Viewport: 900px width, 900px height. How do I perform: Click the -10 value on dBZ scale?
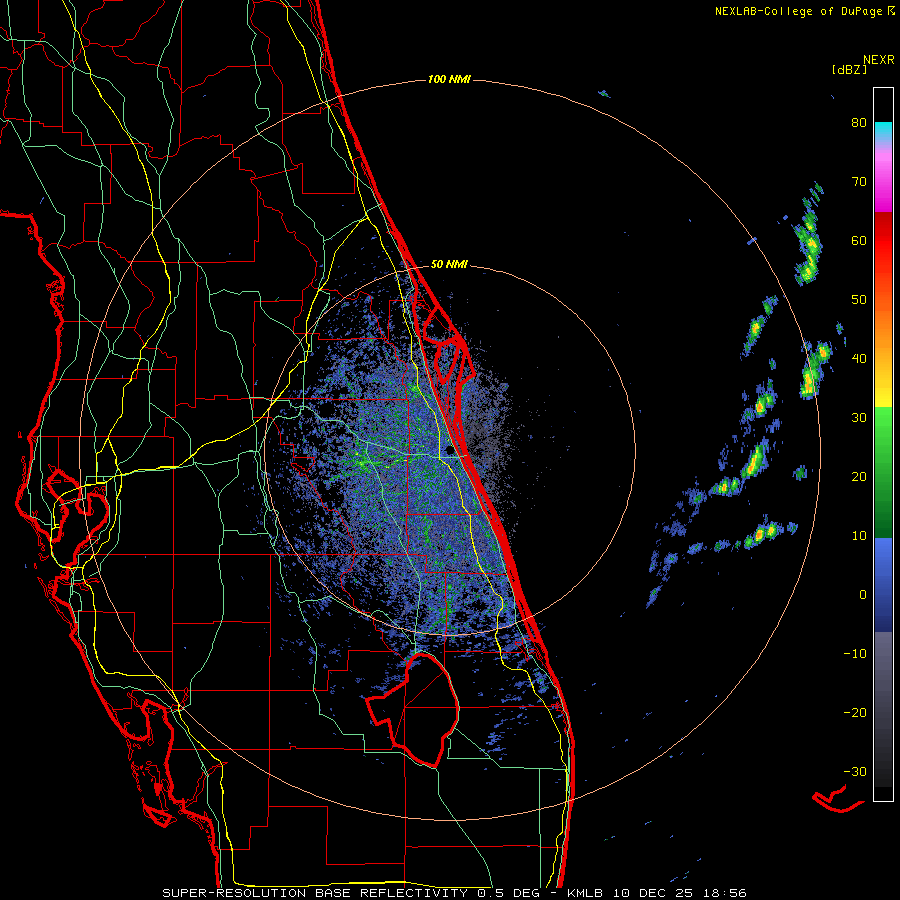click(855, 653)
